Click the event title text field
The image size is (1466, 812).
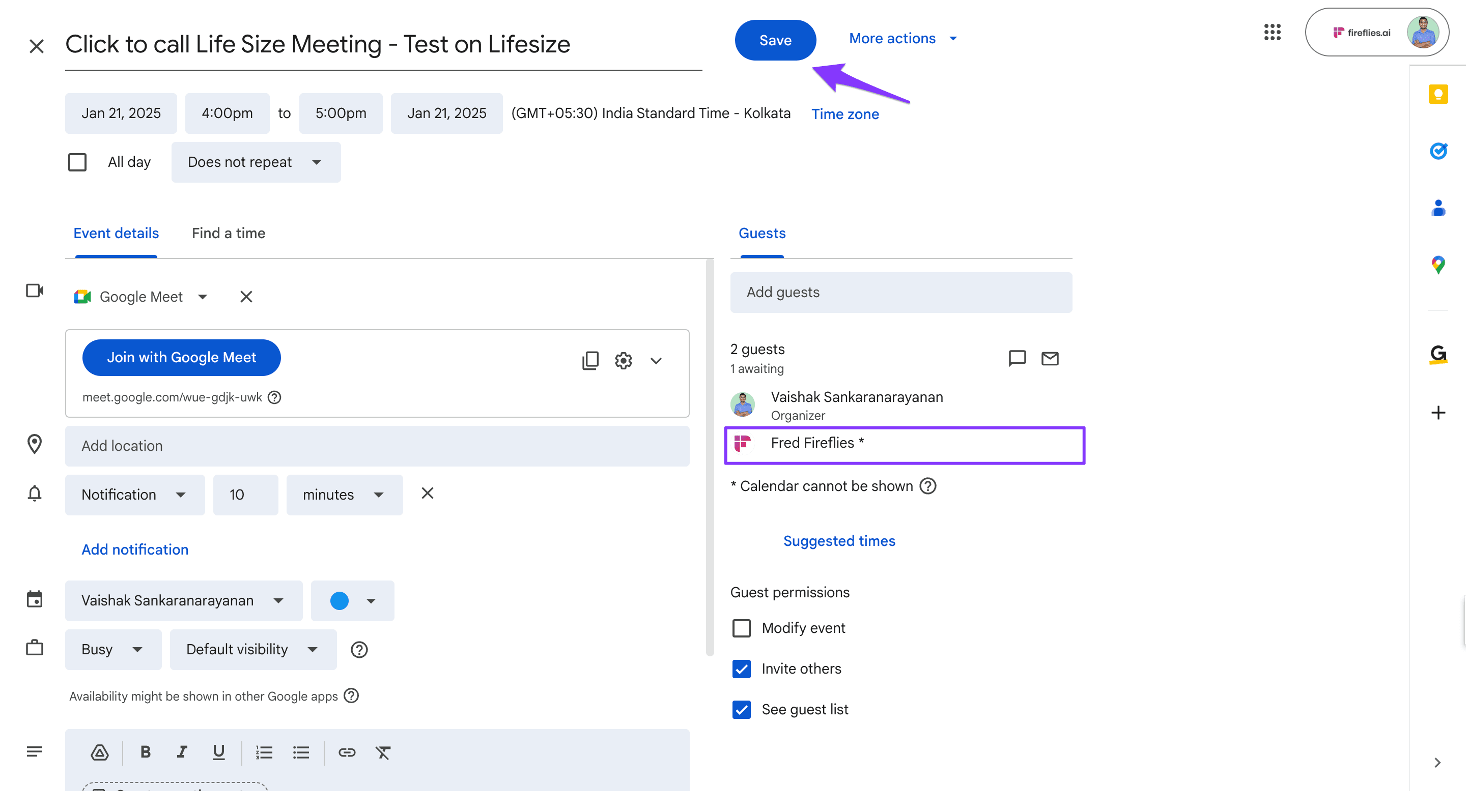(x=383, y=45)
